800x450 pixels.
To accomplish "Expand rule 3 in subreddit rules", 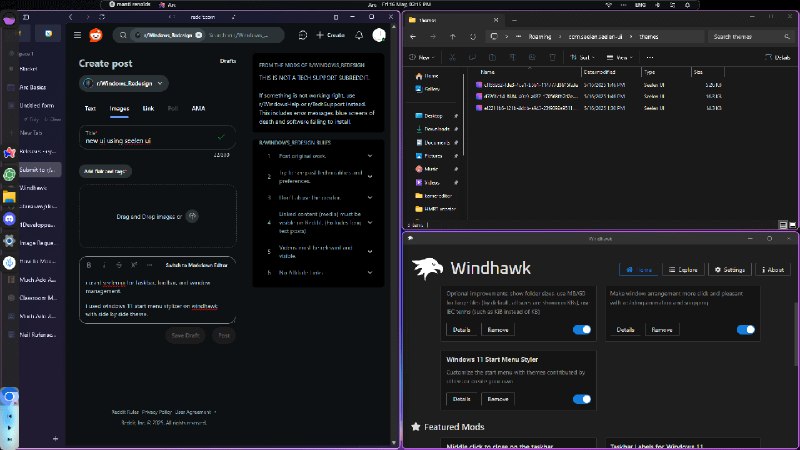I will click(x=369, y=197).
